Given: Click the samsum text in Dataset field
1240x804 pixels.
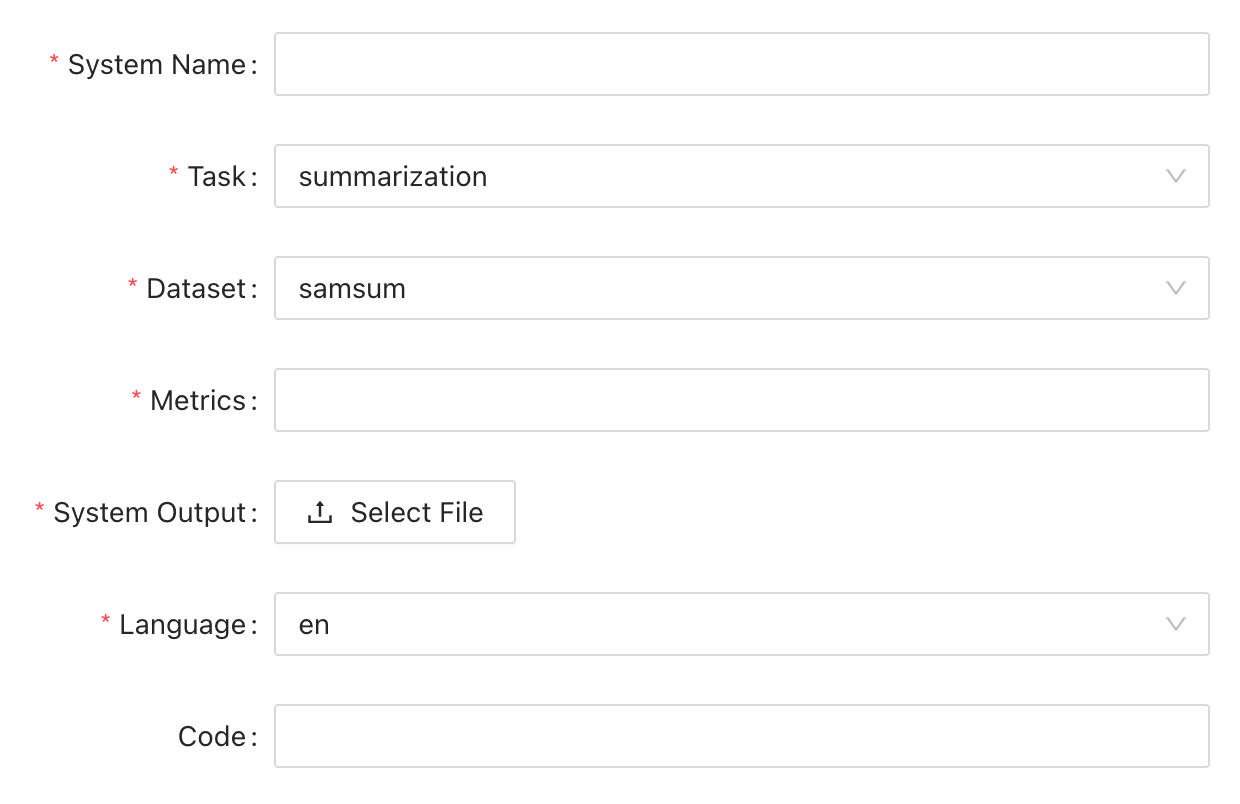Looking at the screenshot, I should click(x=352, y=288).
